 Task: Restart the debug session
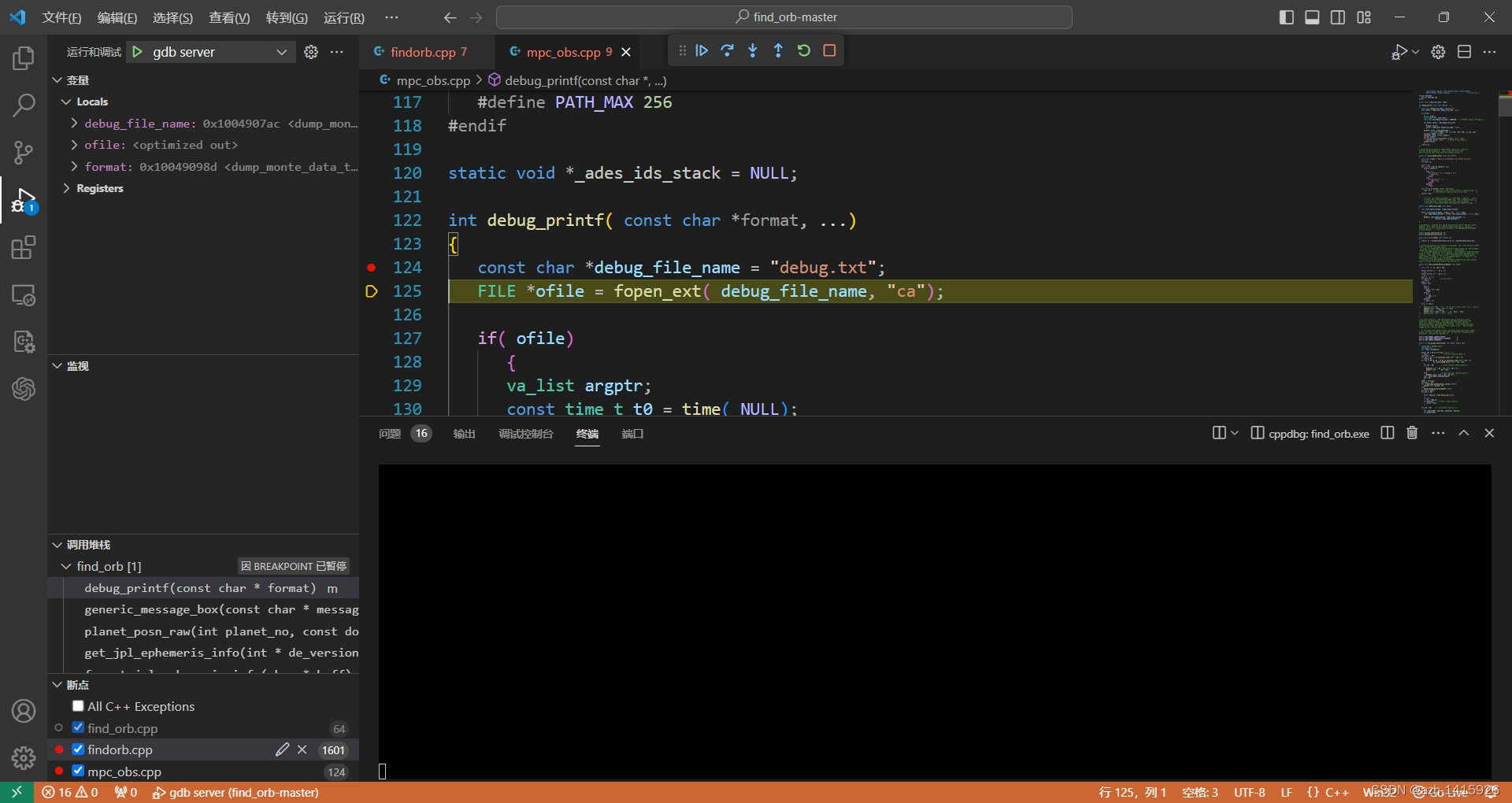pos(804,50)
